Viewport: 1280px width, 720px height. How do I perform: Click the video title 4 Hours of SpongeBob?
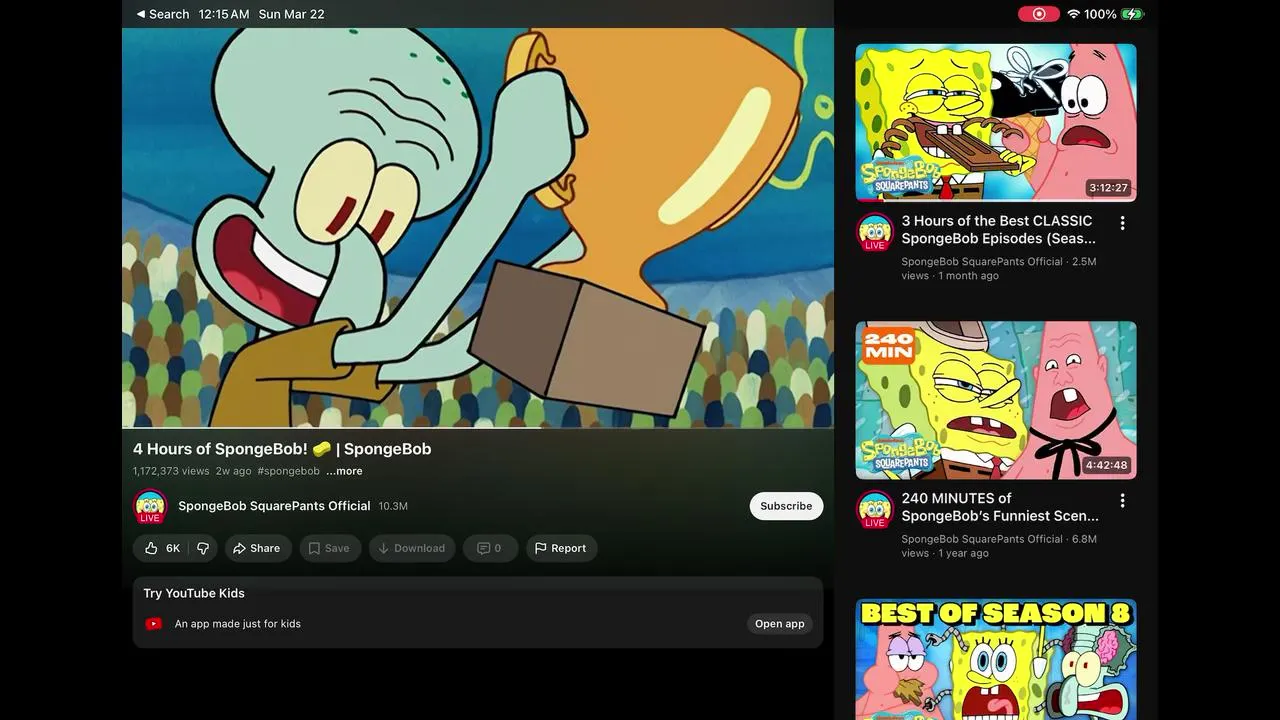coord(282,449)
